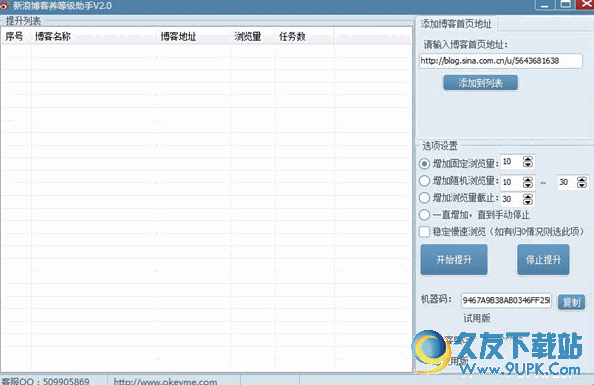This screenshot has height=385, width=594.
Task: Copy machine code with 复制 button
Action: click(571, 302)
